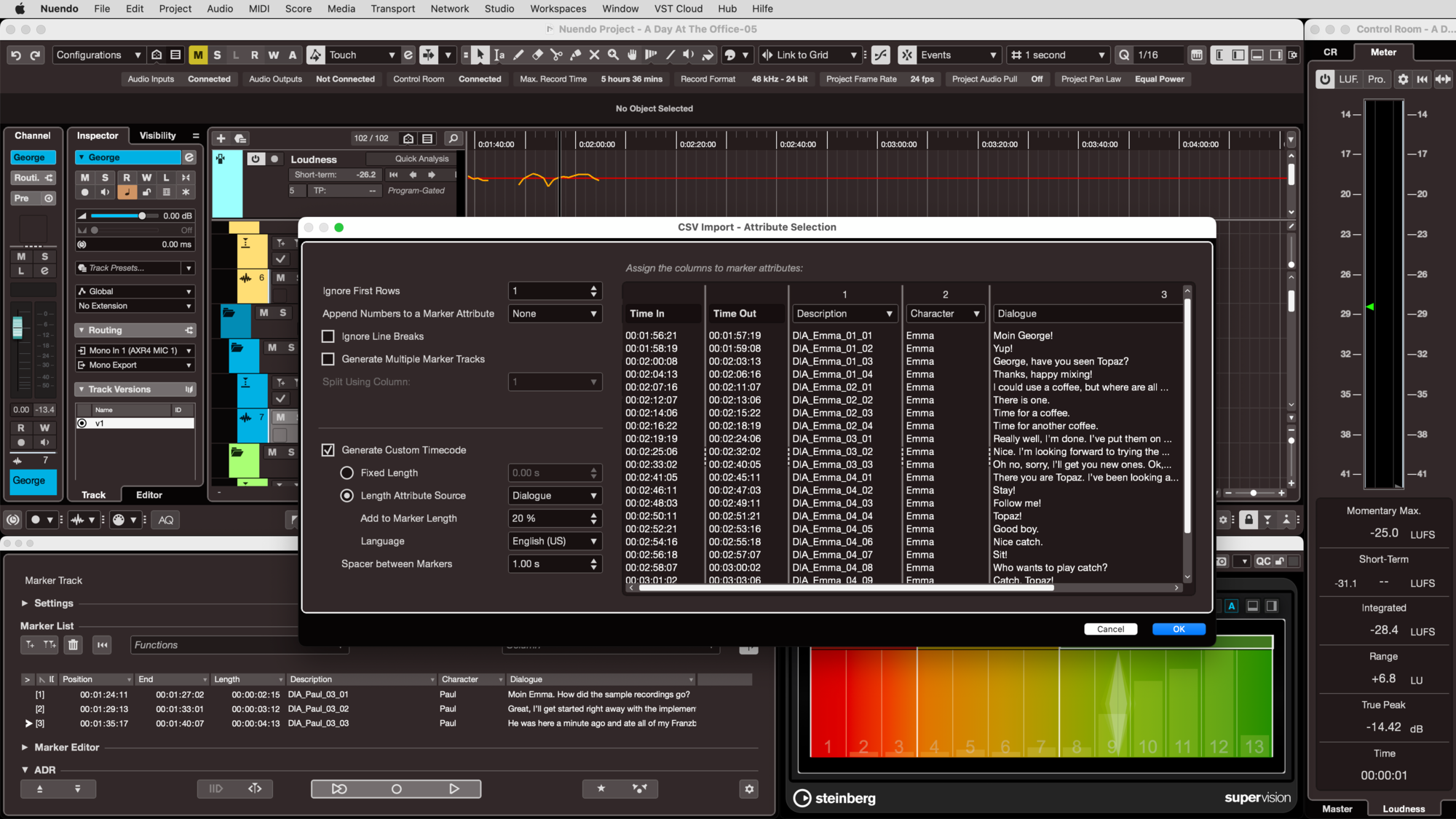
Task: Check Generate Multiple Marker Tracks
Action: [328, 359]
